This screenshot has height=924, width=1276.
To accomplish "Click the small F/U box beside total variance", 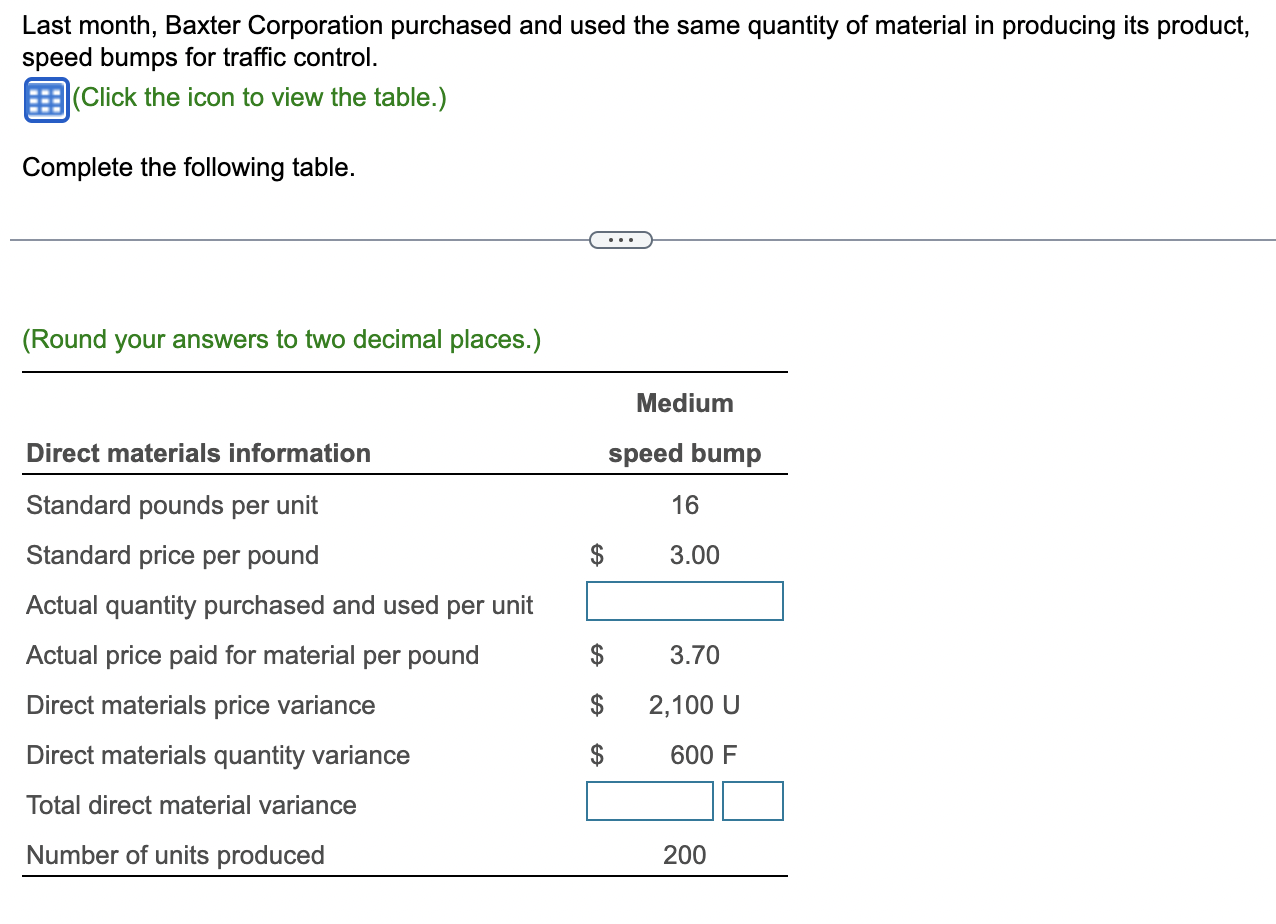I will pyautogui.click(x=753, y=801).
